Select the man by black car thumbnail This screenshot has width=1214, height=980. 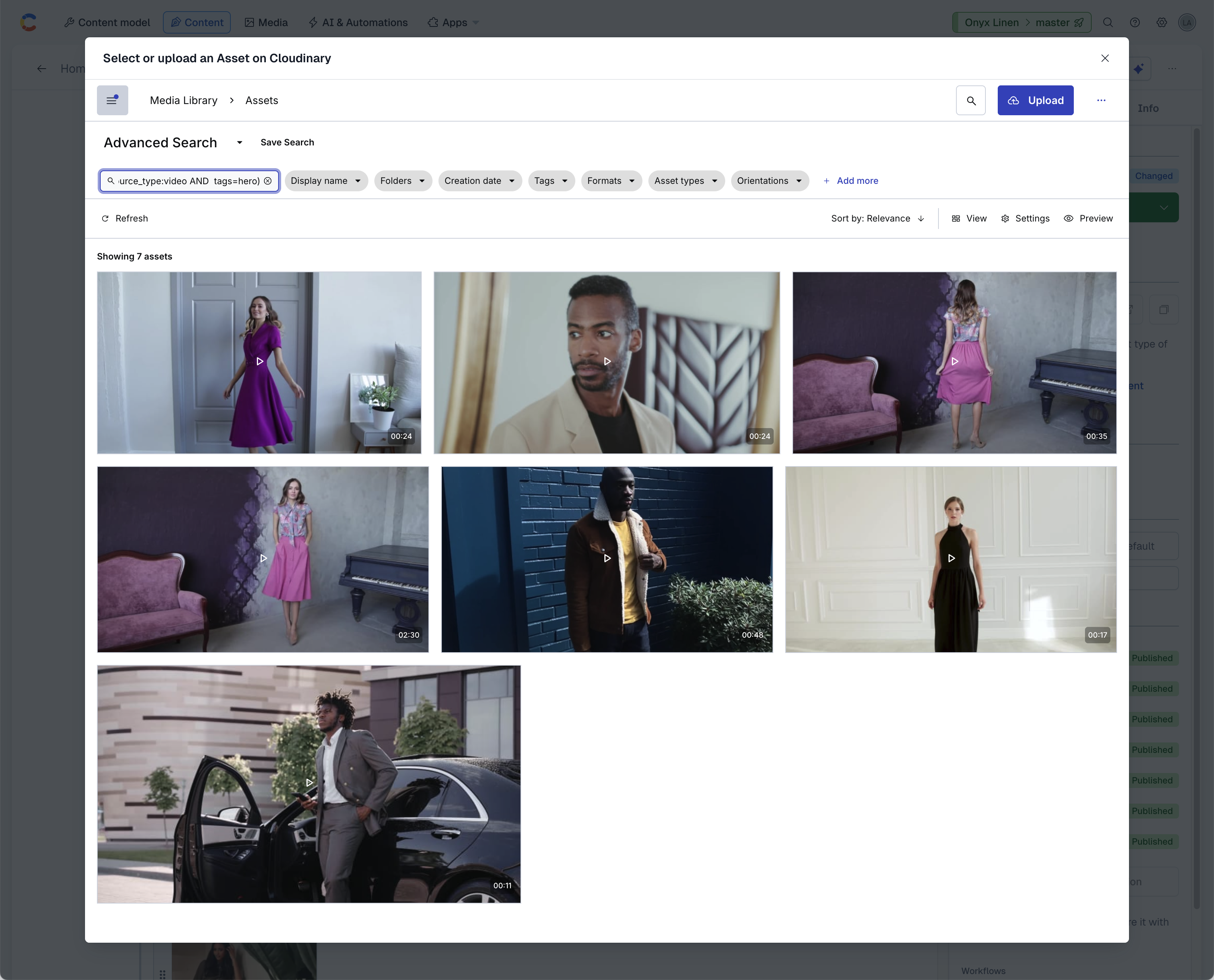click(309, 734)
